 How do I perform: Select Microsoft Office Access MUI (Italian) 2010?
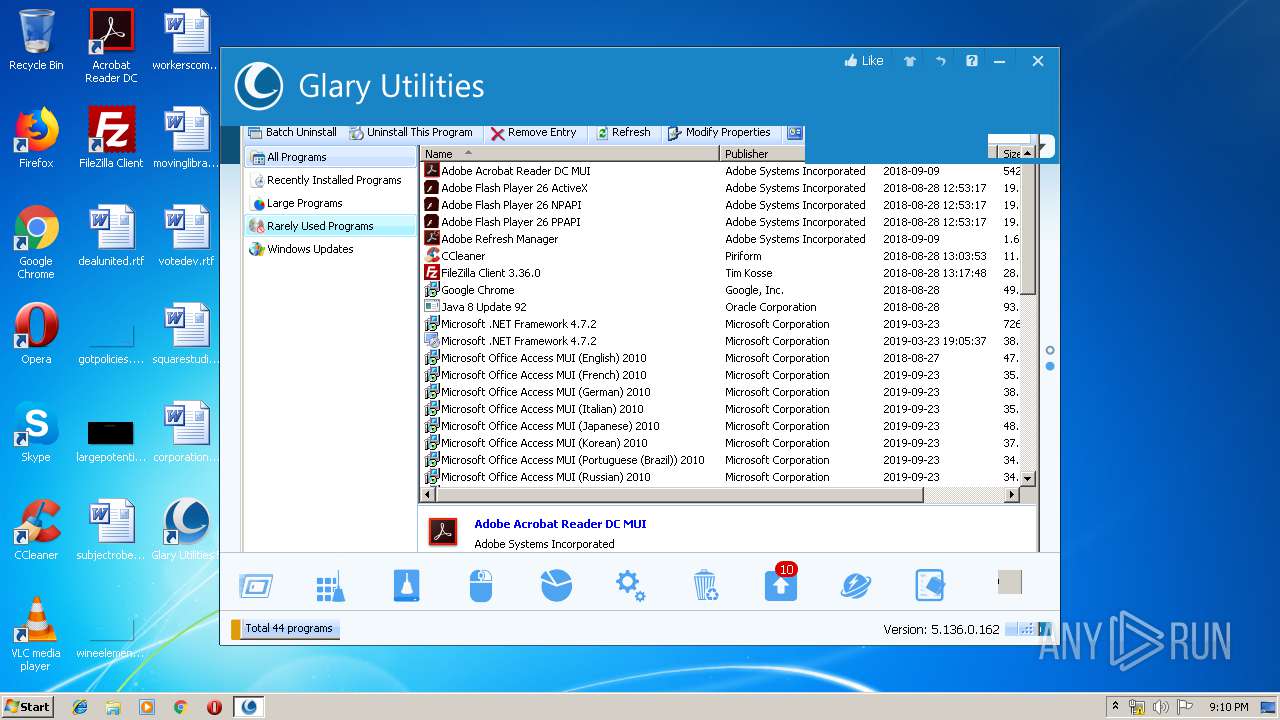tap(721, 409)
